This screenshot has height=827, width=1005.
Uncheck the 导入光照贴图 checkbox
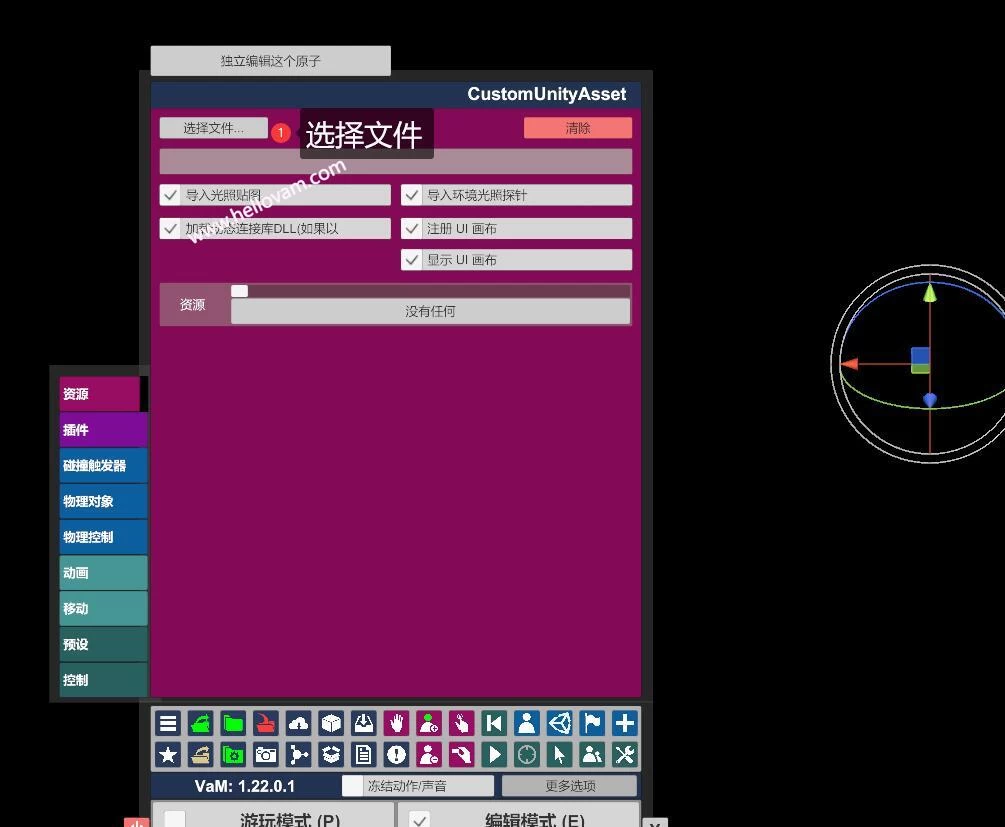point(171,195)
